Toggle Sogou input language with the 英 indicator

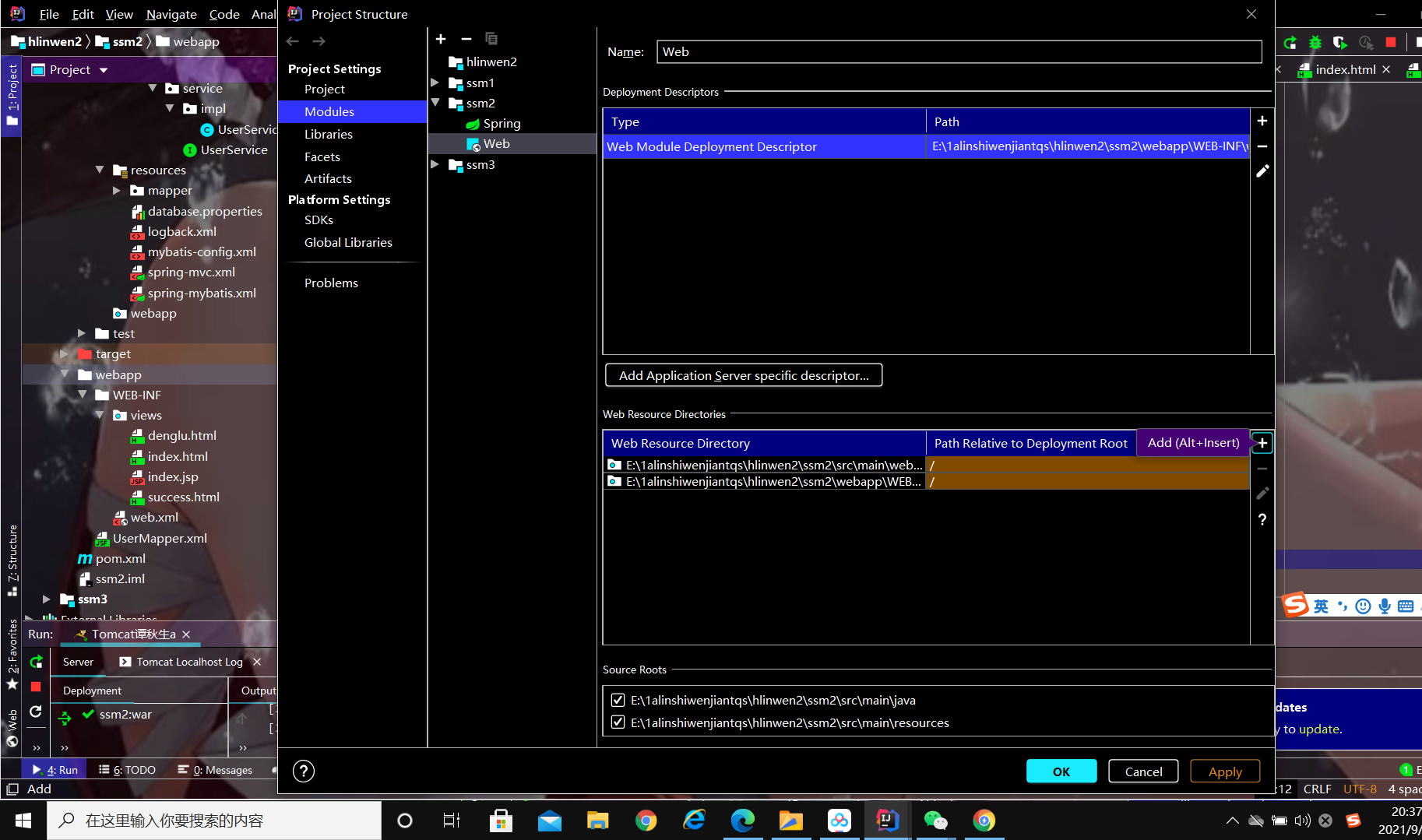(x=1321, y=606)
